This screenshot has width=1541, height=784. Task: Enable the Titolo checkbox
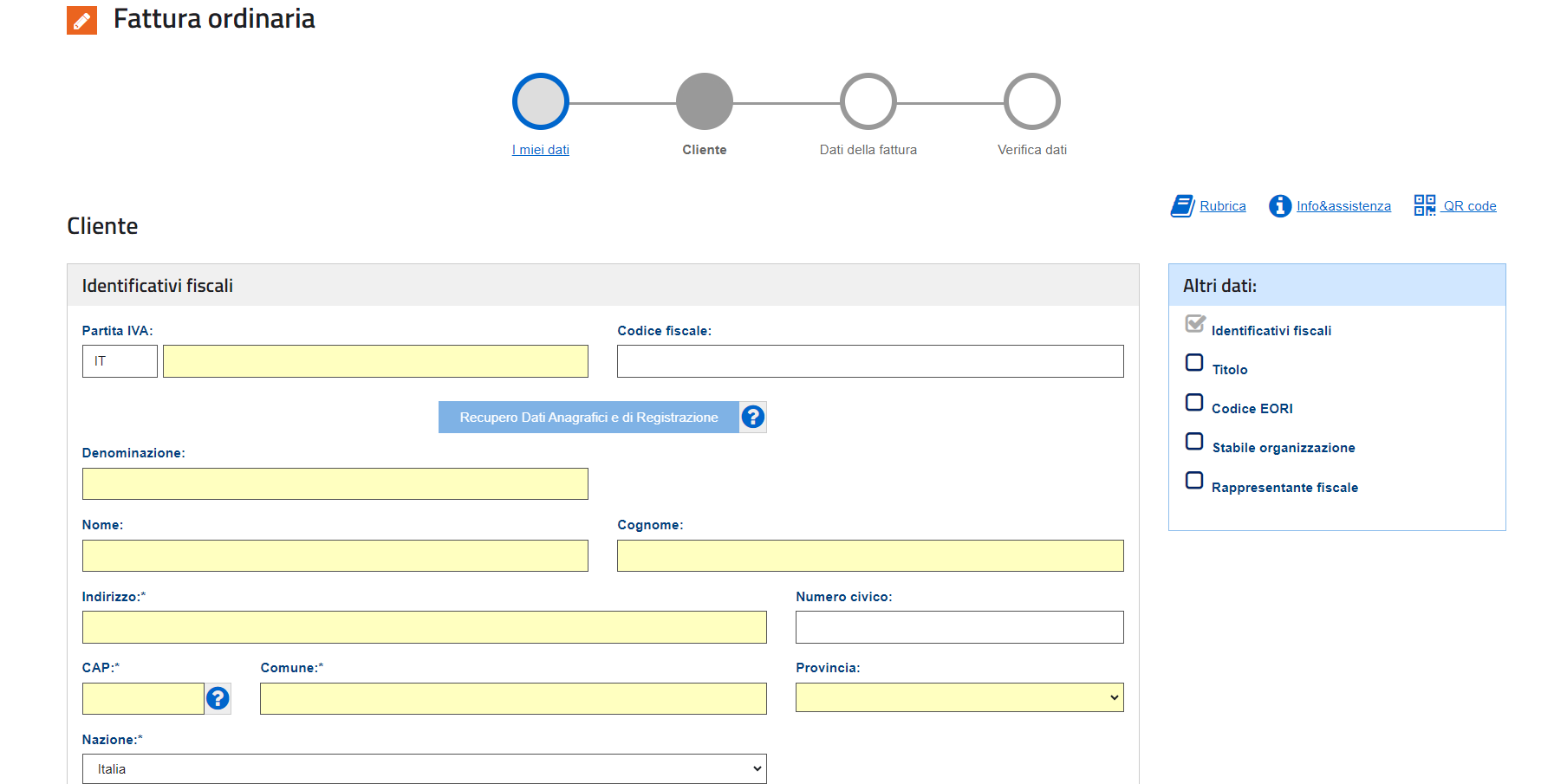(x=1193, y=363)
